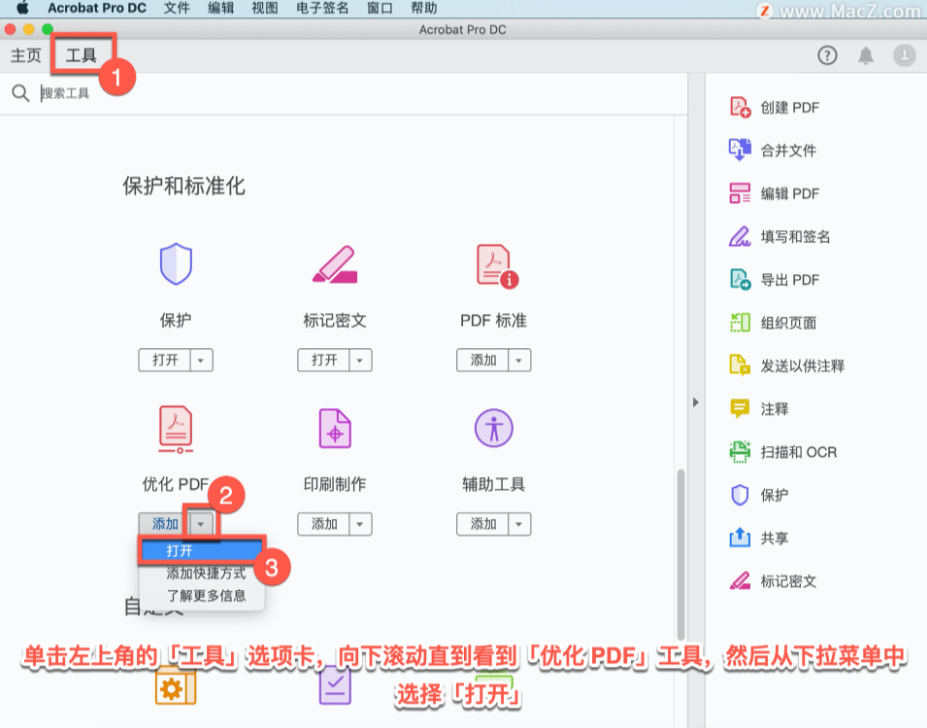Switch to the 工具 tab

coord(82,56)
